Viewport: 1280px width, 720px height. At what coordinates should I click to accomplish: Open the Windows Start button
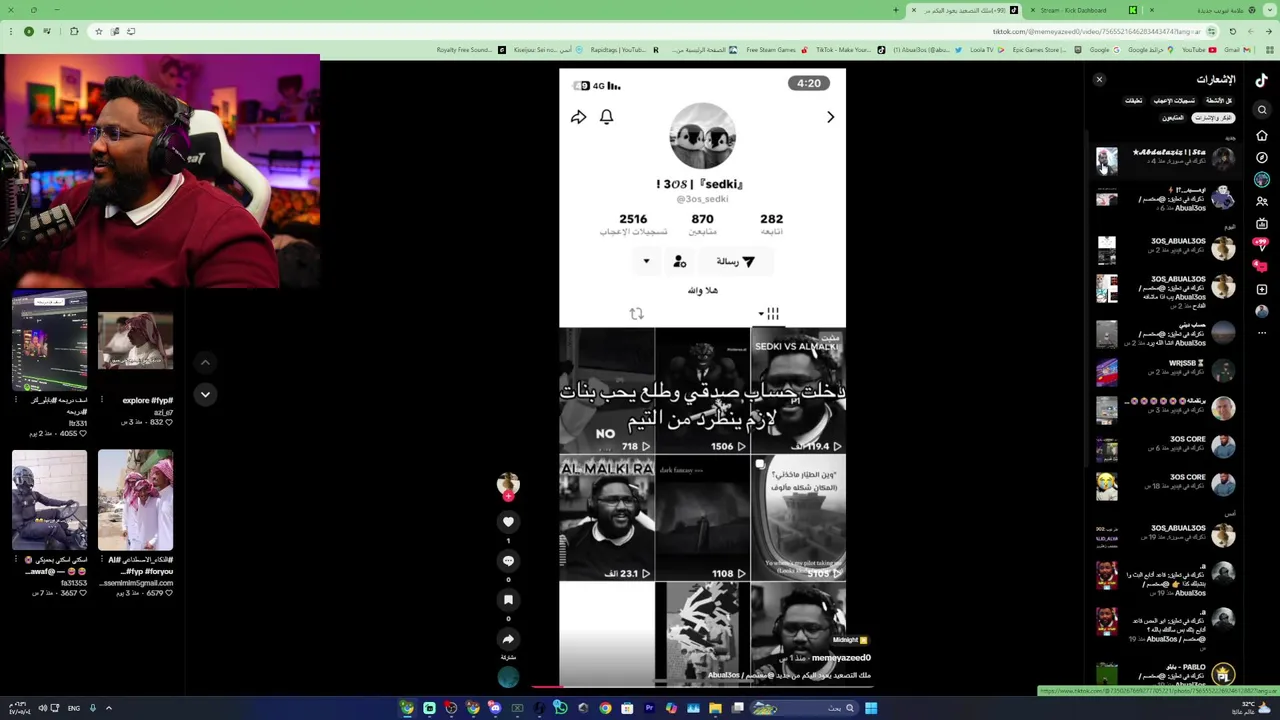point(871,708)
